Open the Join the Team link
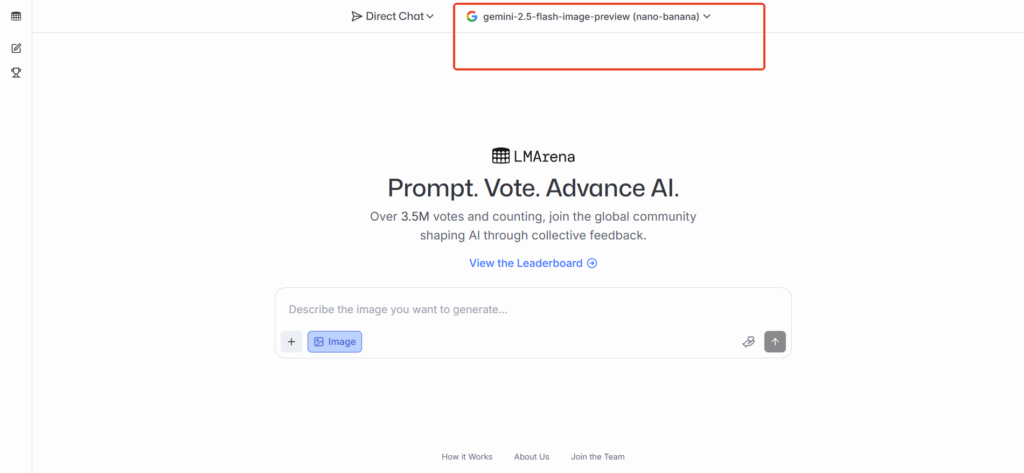The image size is (1024, 473). point(598,457)
